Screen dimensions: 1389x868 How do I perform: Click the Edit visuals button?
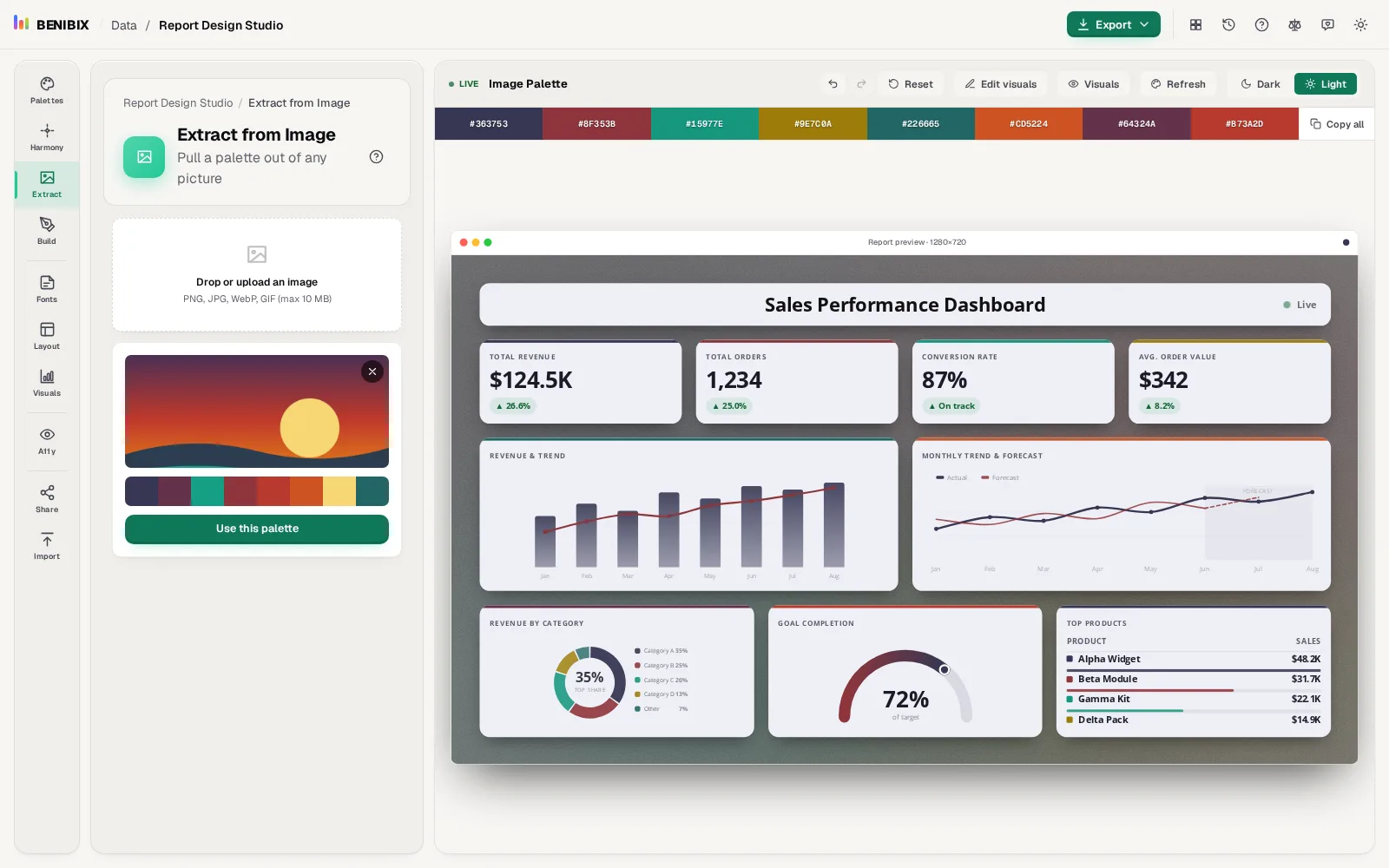pos(1000,84)
